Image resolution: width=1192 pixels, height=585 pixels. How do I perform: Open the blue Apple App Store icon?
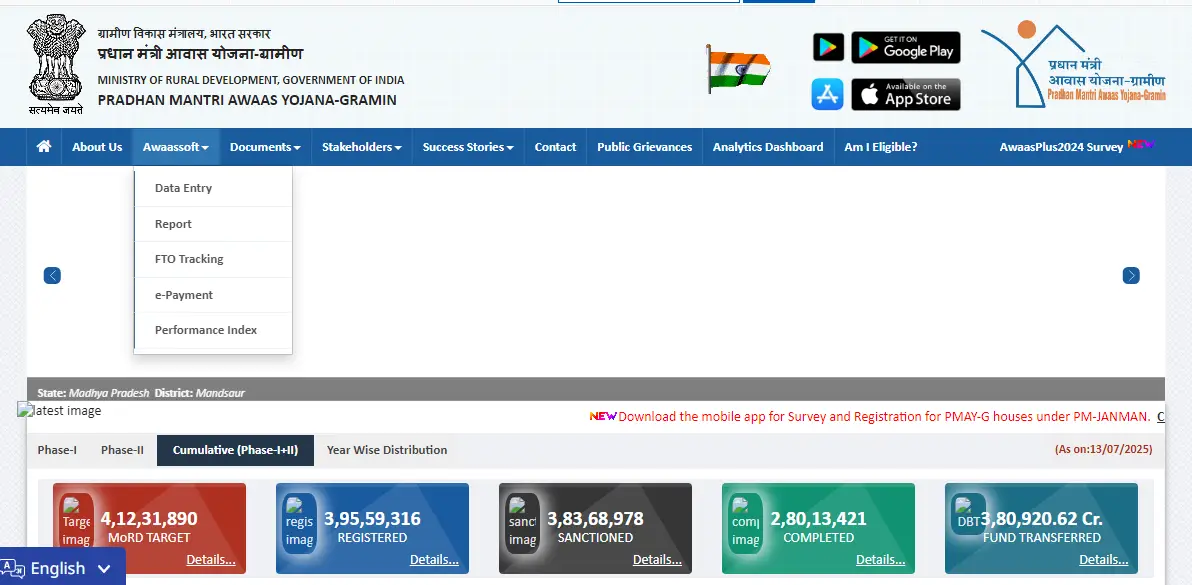[x=827, y=94]
